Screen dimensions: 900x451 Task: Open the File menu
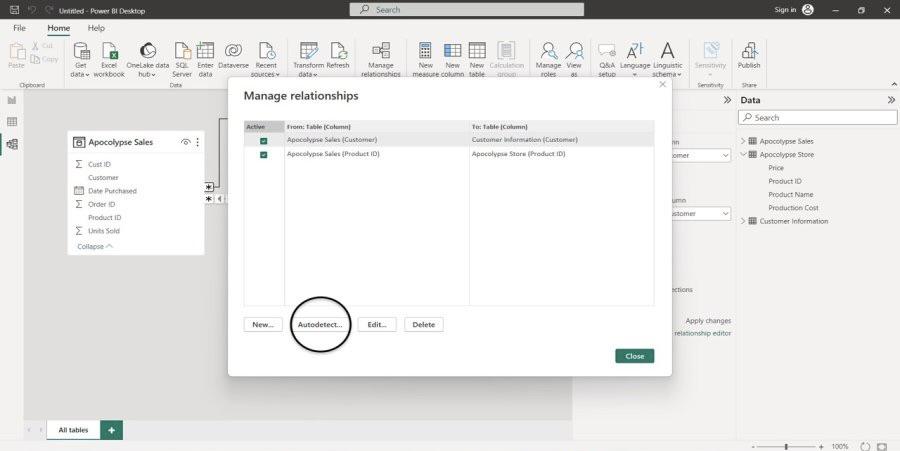click(x=20, y=28)
